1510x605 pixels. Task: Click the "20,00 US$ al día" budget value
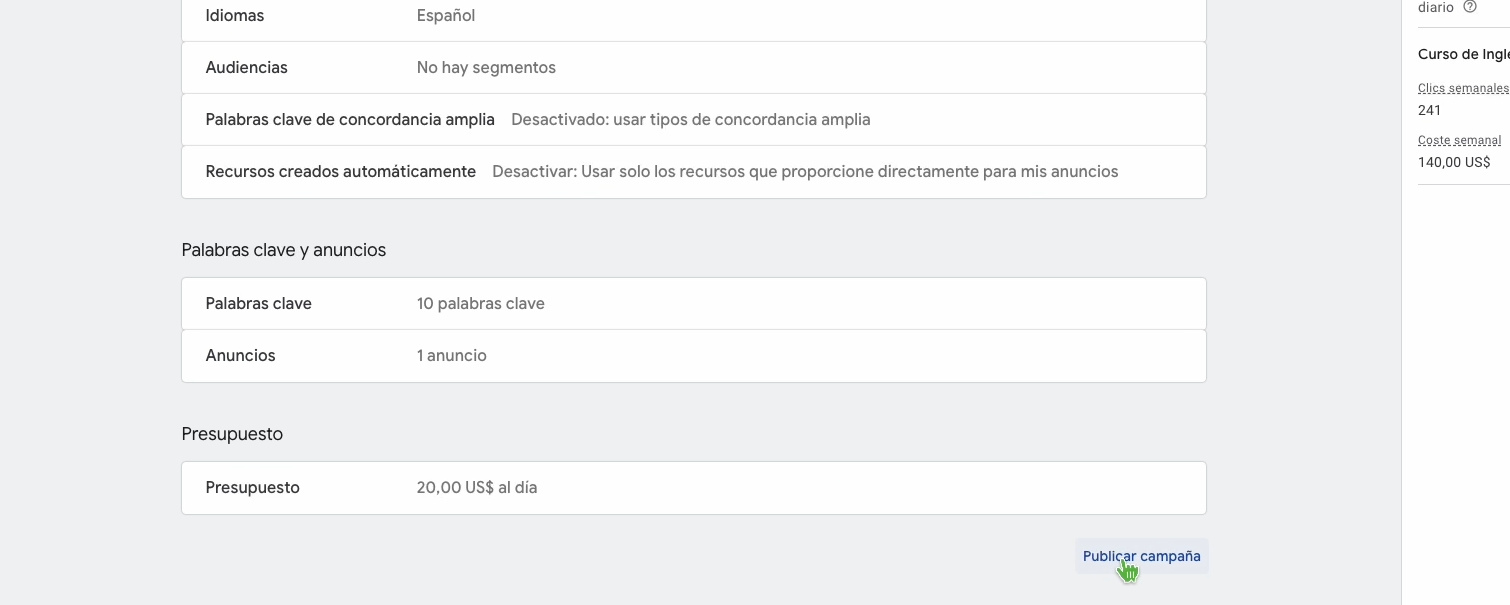477,488
